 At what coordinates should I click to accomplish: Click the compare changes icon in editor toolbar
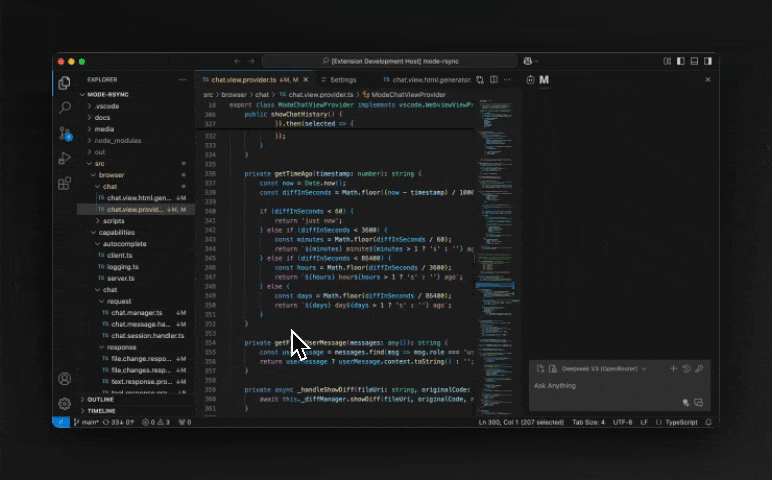click(x=480, y=80)
